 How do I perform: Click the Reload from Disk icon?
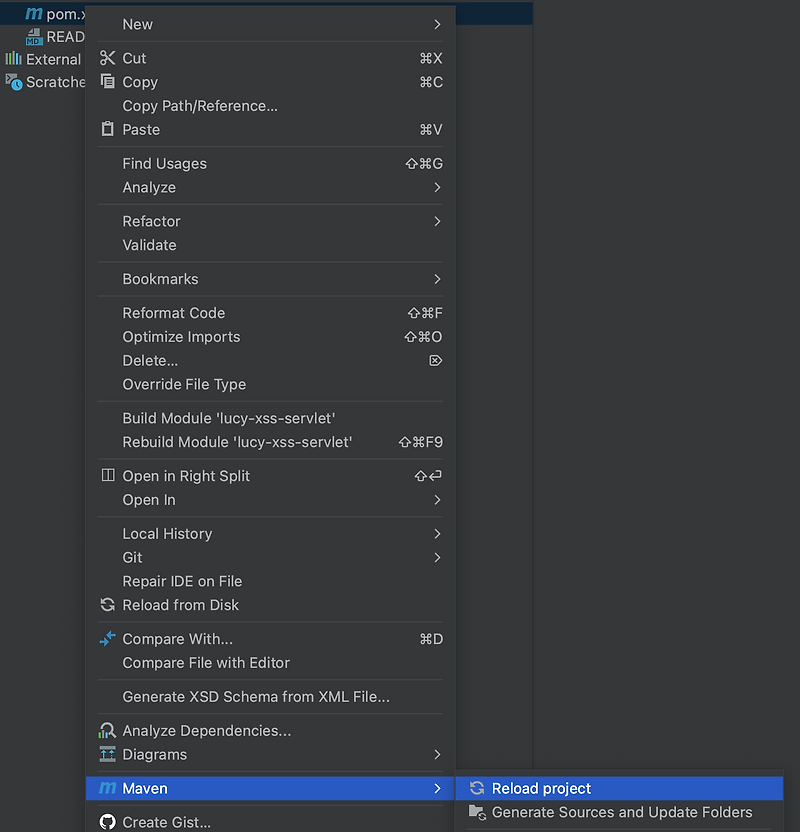click(x=108, y=605)
